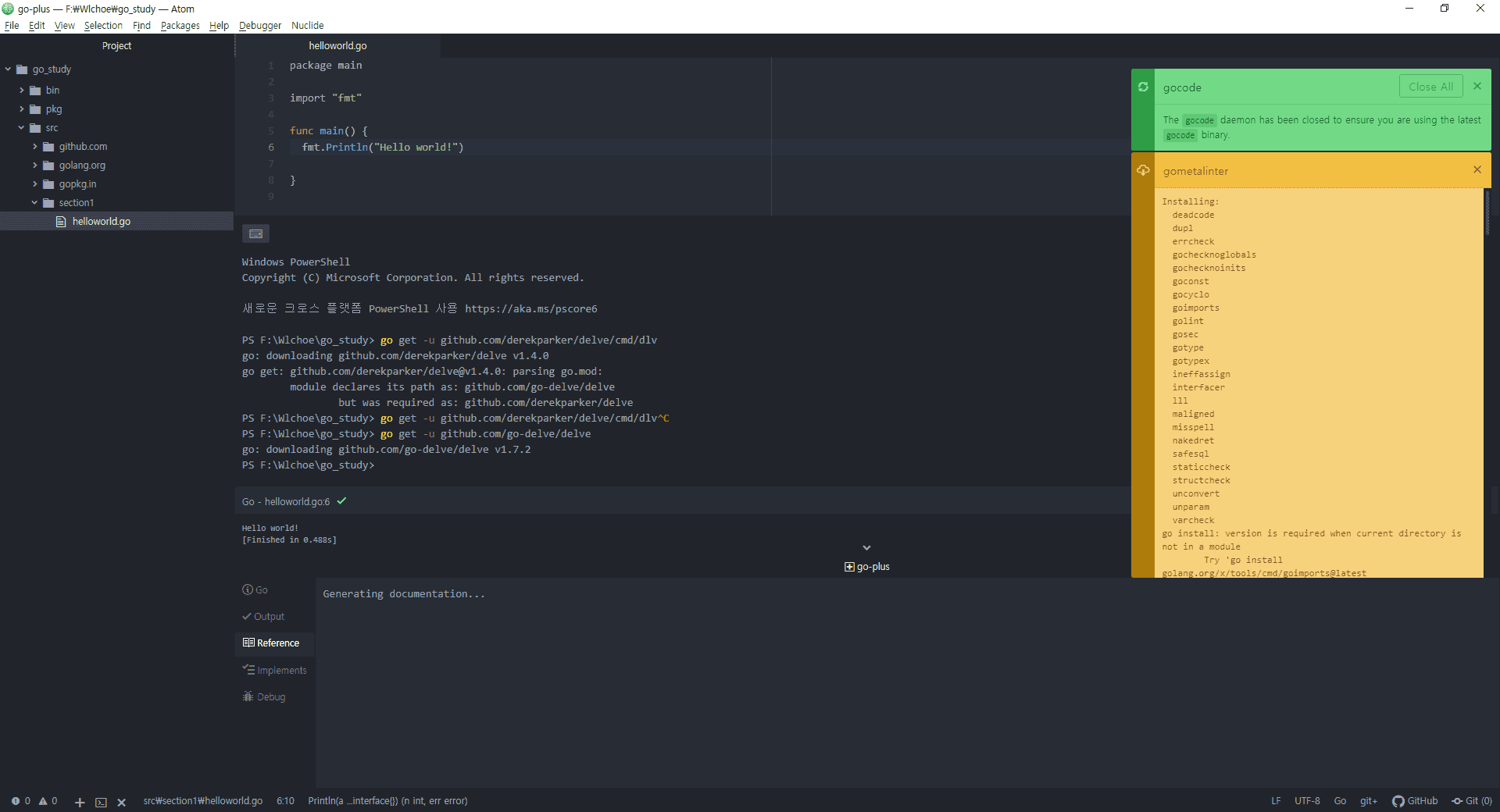
Task: Expand the bin folder
Action: coord(21,91)
